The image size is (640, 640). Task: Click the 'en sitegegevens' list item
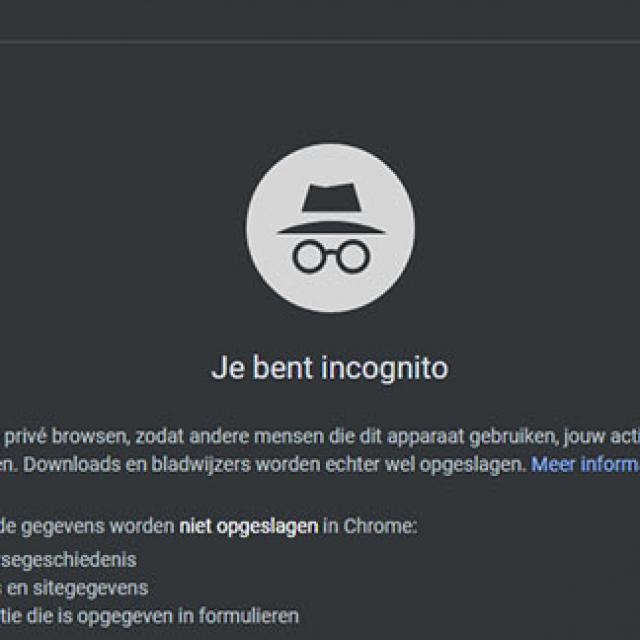point(74,587)
